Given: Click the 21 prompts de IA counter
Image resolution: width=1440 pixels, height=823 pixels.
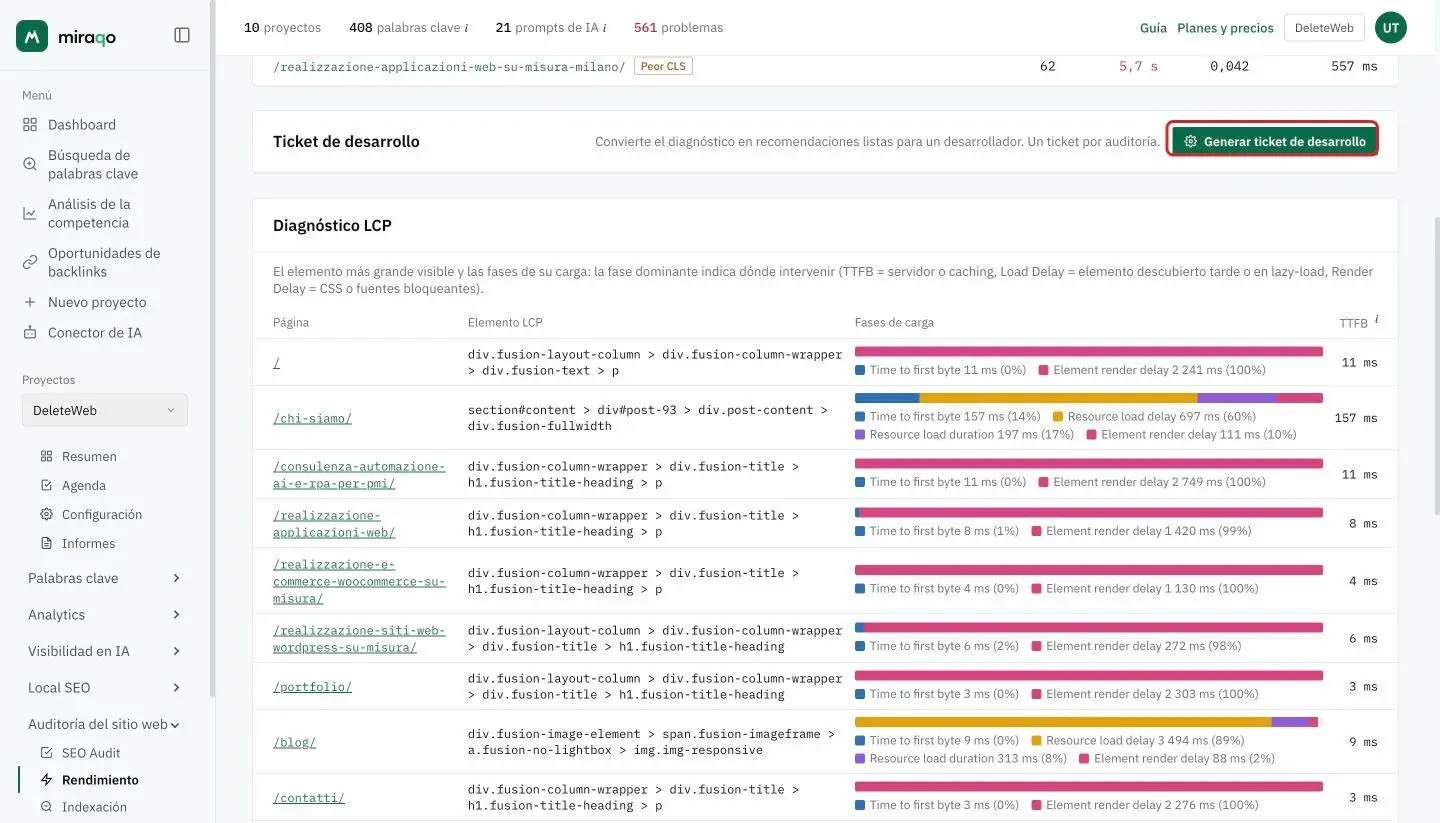Looking at the screenshot, I should point(551,28).
